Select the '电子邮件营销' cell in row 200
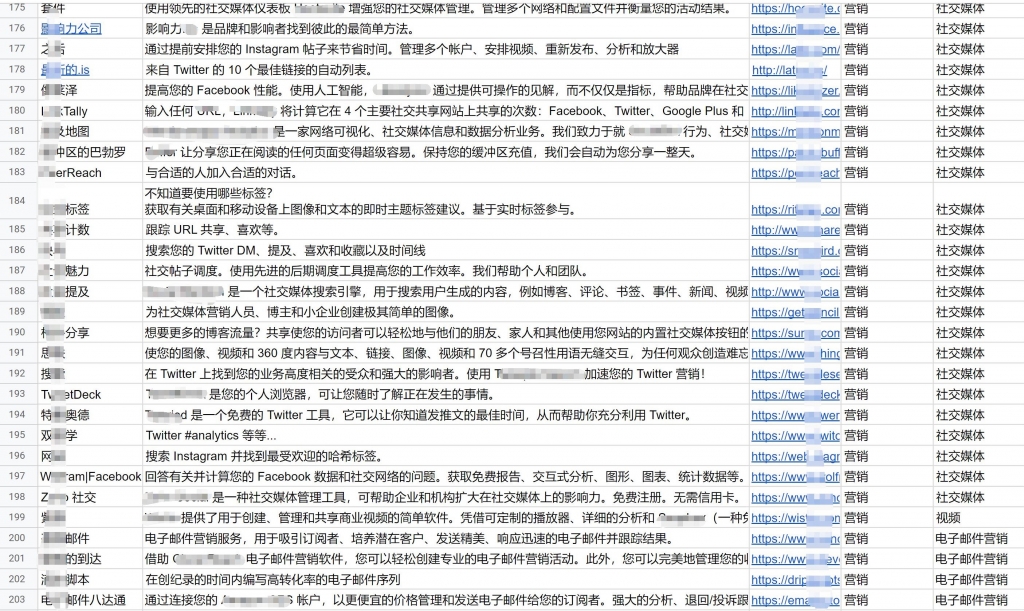This screenshot has width=1024, height=611. coord(978,539)
